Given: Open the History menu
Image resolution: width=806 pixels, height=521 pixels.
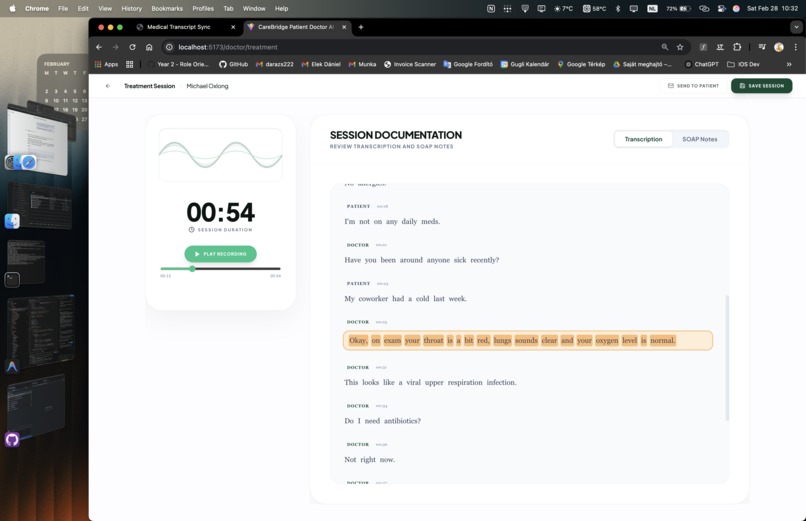Looking at the screenshot, I should pyautogui.click(x=131, y=8).
